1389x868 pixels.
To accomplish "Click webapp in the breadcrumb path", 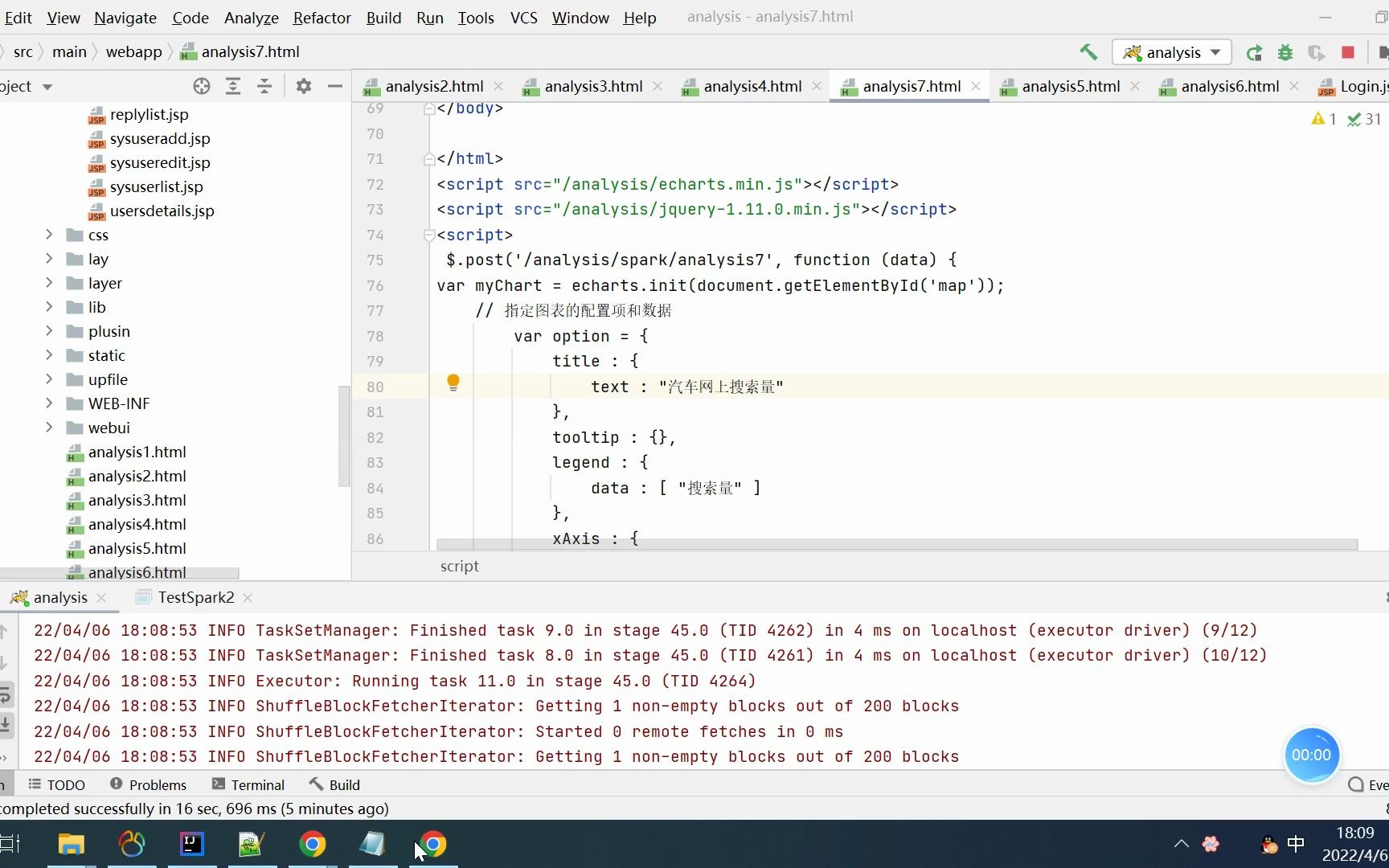I will click(x=133, y=52).
